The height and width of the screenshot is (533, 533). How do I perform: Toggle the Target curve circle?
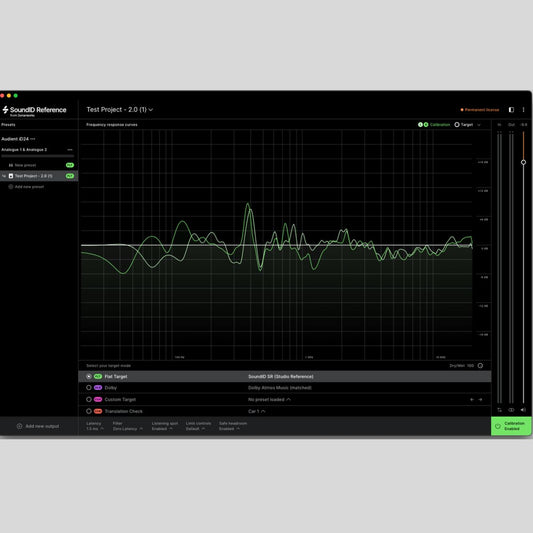pos(457,125)
